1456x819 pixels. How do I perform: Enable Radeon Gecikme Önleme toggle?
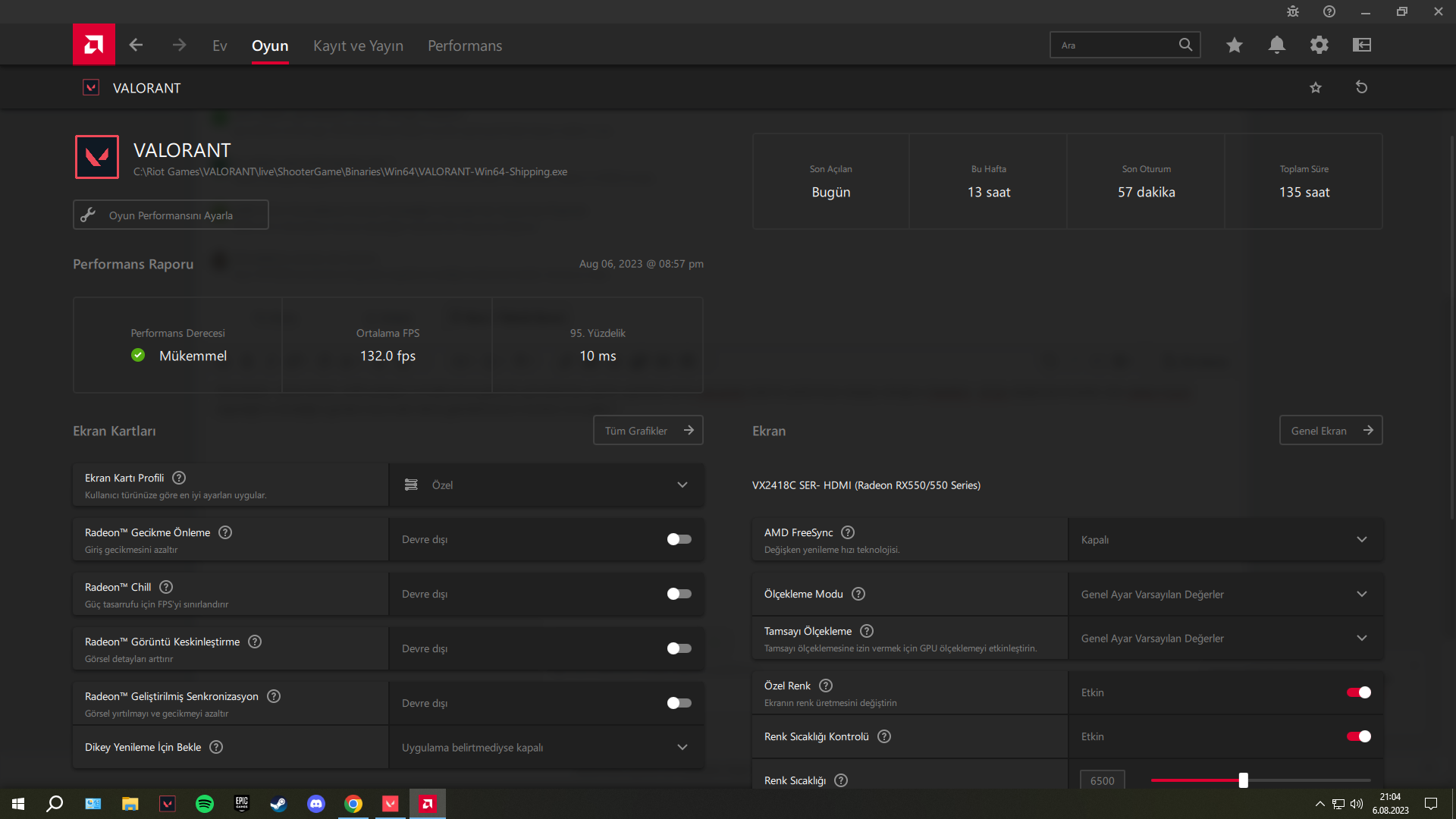click(x=679, y=539)
